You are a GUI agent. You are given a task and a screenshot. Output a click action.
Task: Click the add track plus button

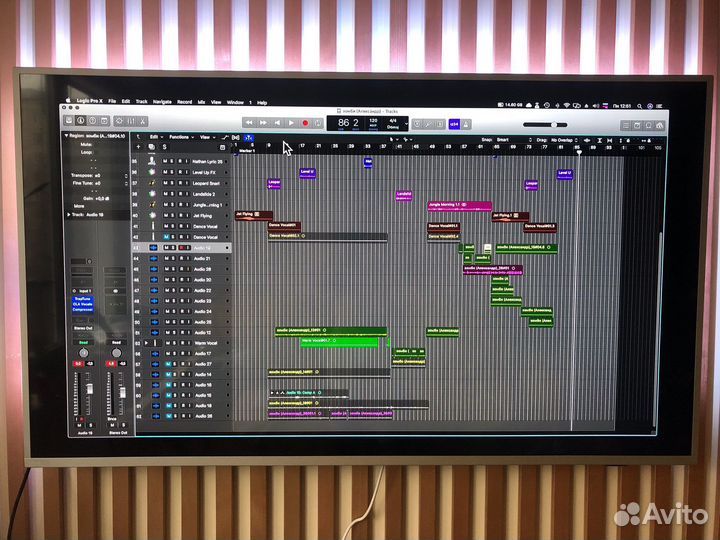pos(138,146)
